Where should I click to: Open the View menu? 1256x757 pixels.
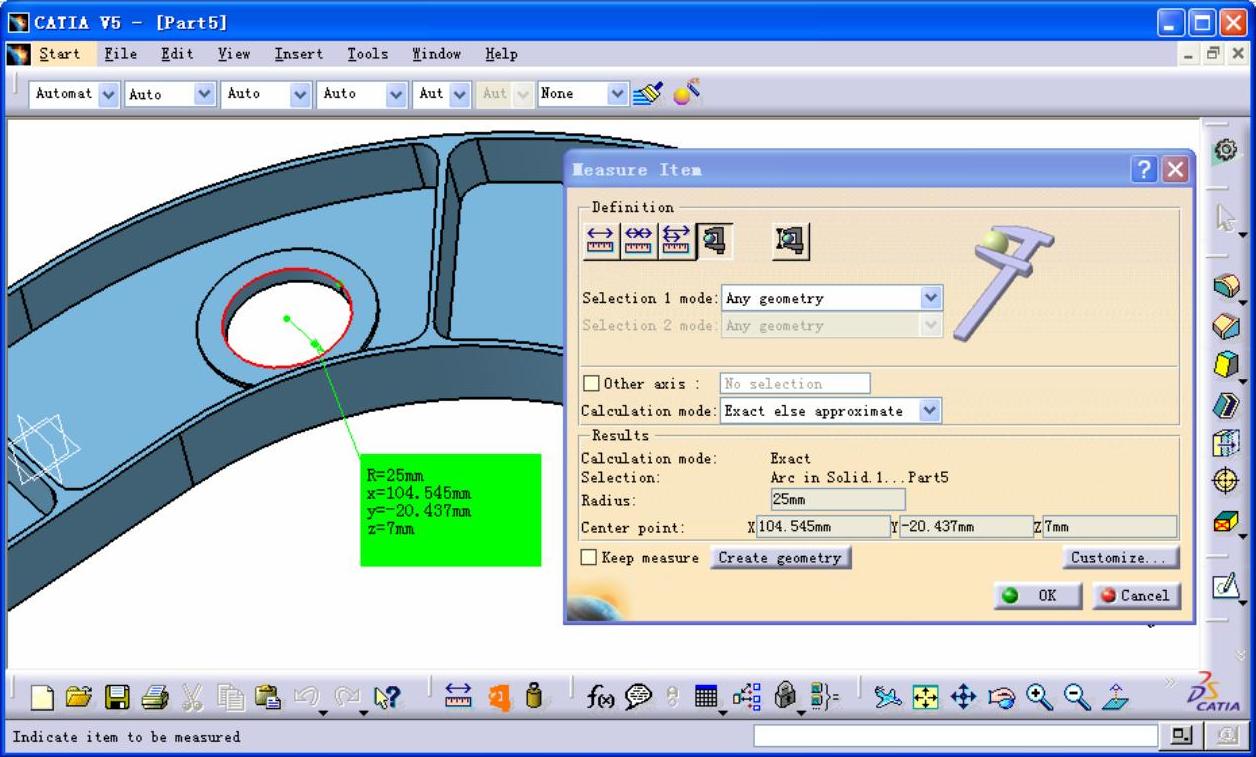point(234,54)
